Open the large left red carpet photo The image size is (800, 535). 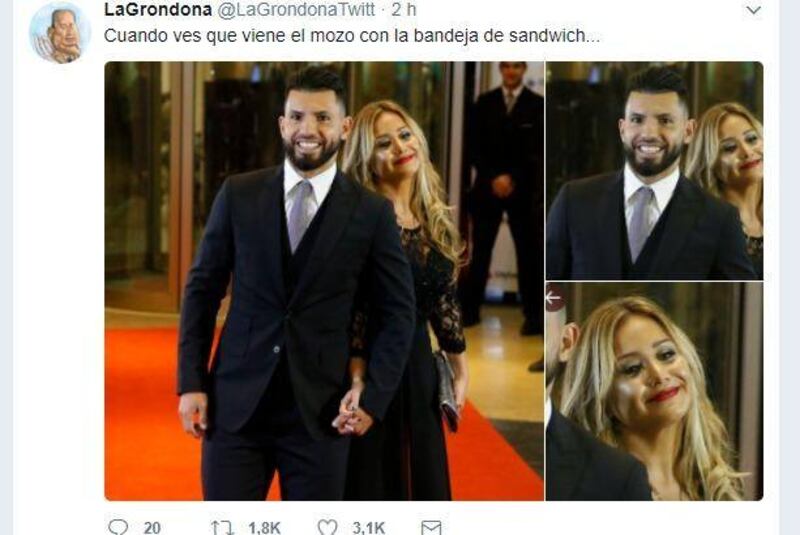324,281
